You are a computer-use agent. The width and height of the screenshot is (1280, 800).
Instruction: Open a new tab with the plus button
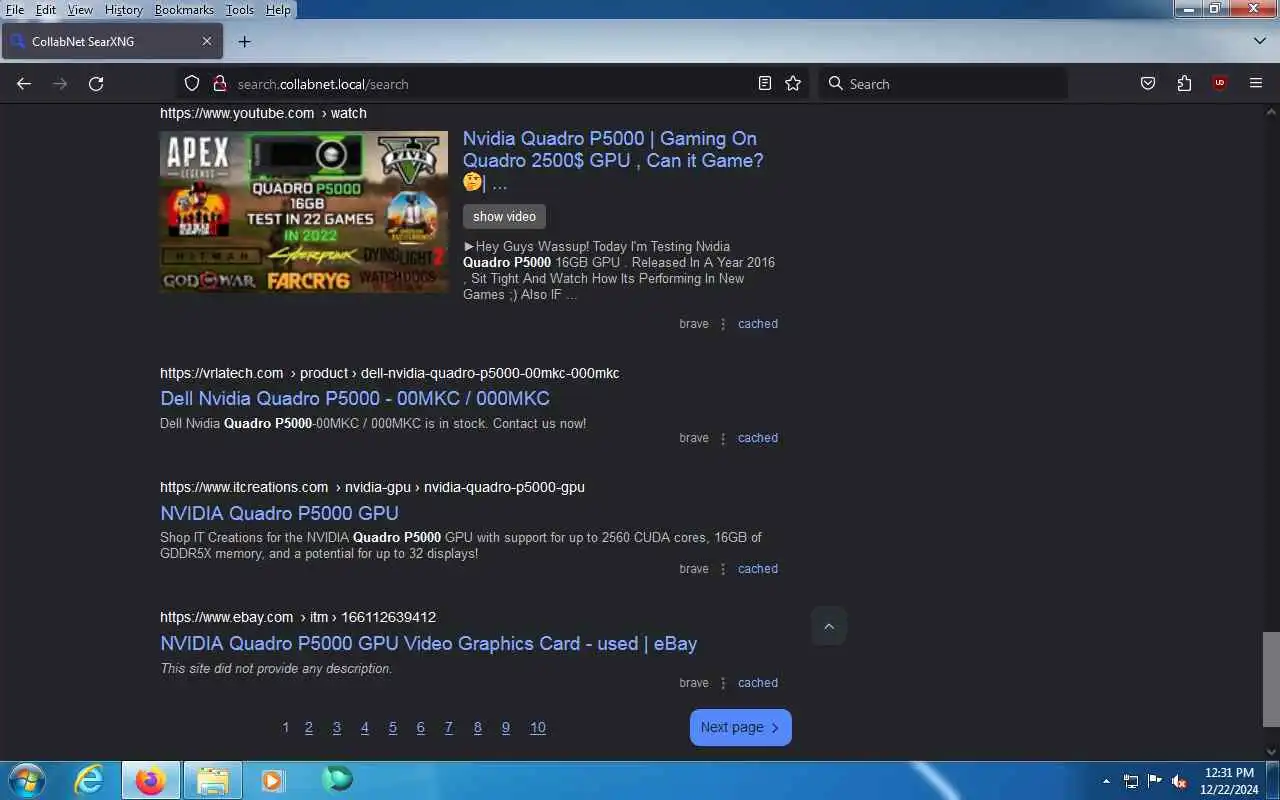pyautogui.click(x=244, y=41)
